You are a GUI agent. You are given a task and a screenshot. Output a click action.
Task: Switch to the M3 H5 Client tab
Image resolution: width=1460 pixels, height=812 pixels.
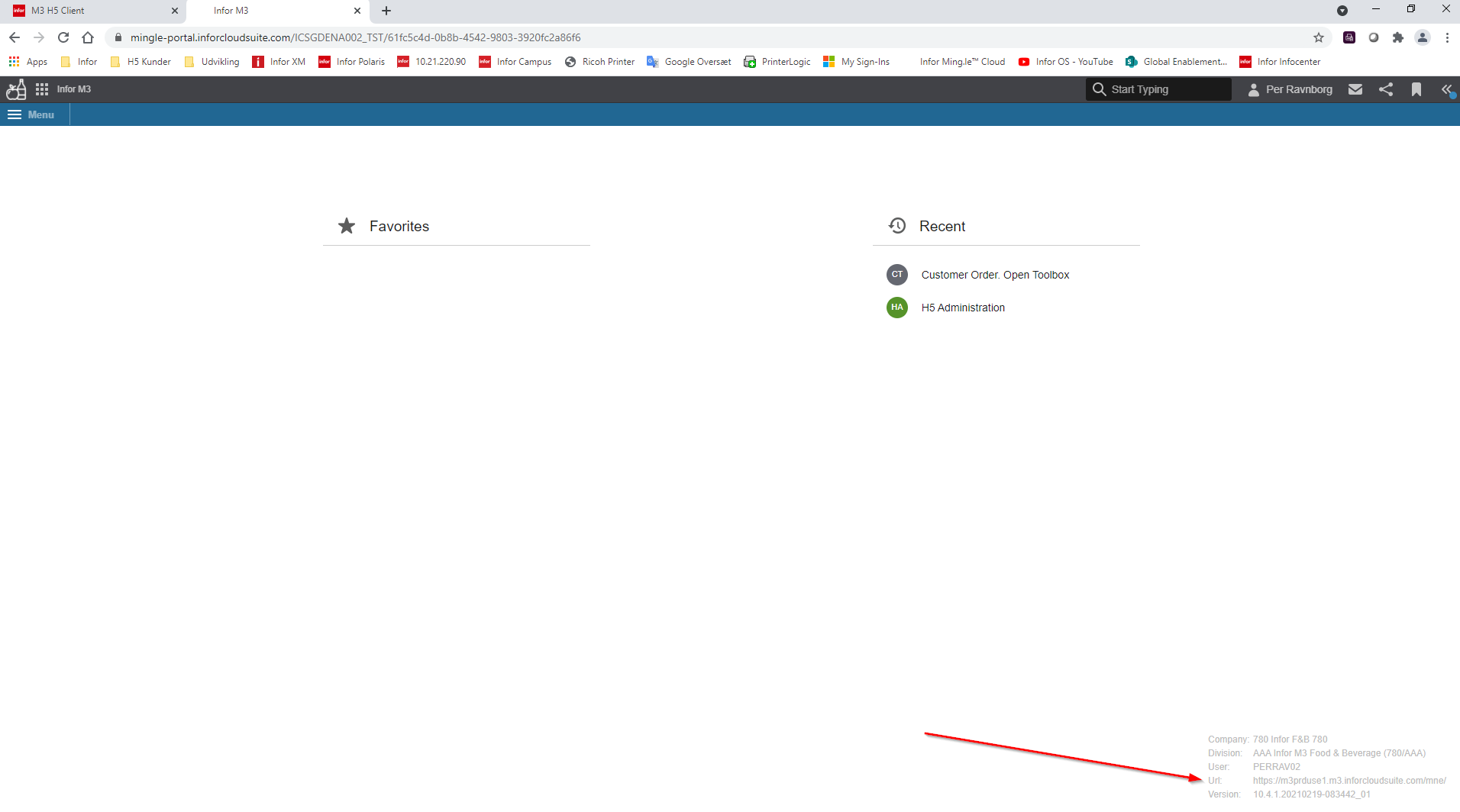click(92, 11)
